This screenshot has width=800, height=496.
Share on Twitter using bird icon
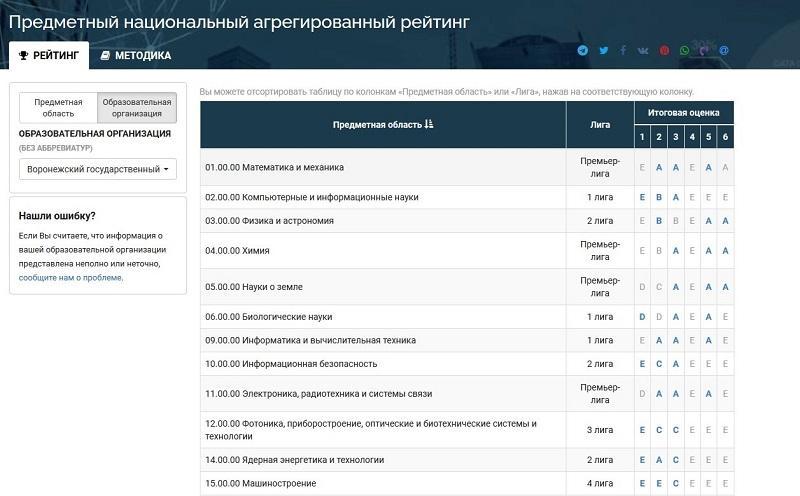click(x=603, y=50)
